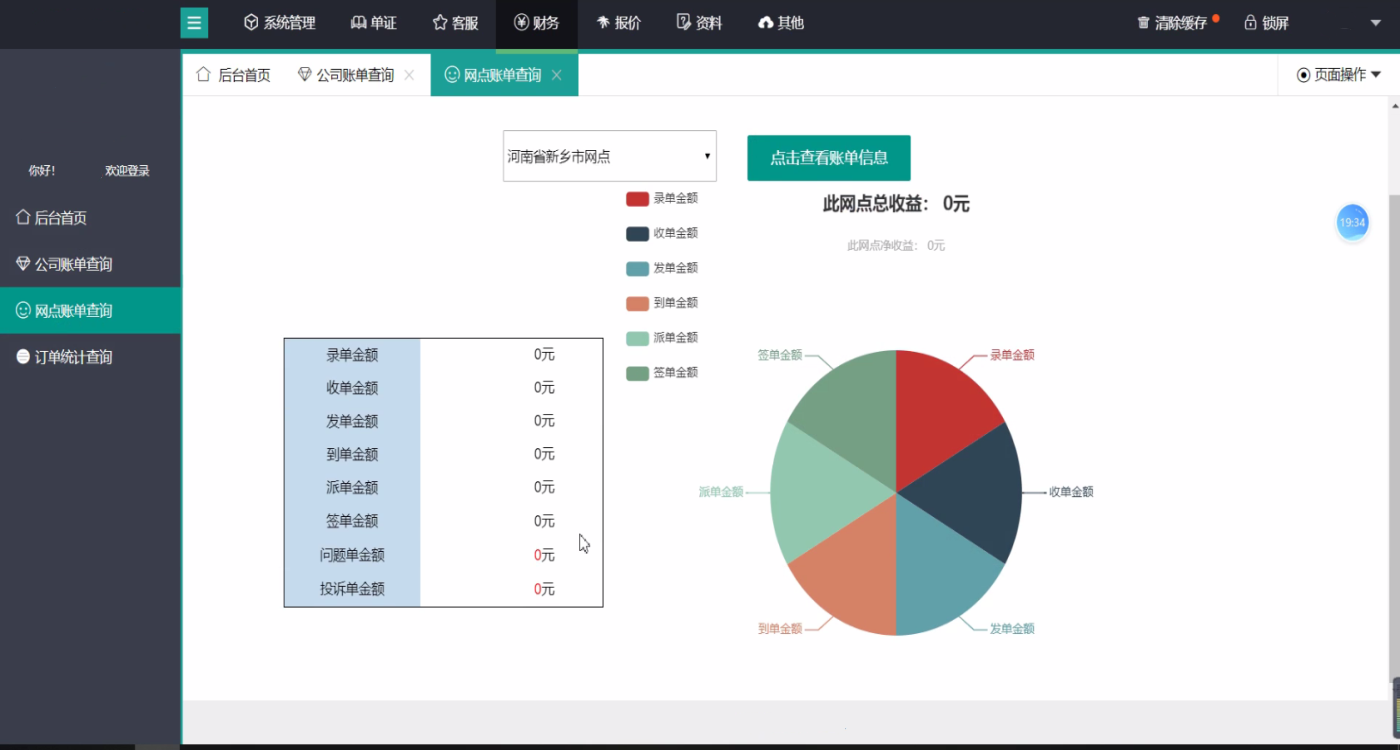
Task: Click the red 0元 value for 投诉单金额
Action: (x=544, y=589)
